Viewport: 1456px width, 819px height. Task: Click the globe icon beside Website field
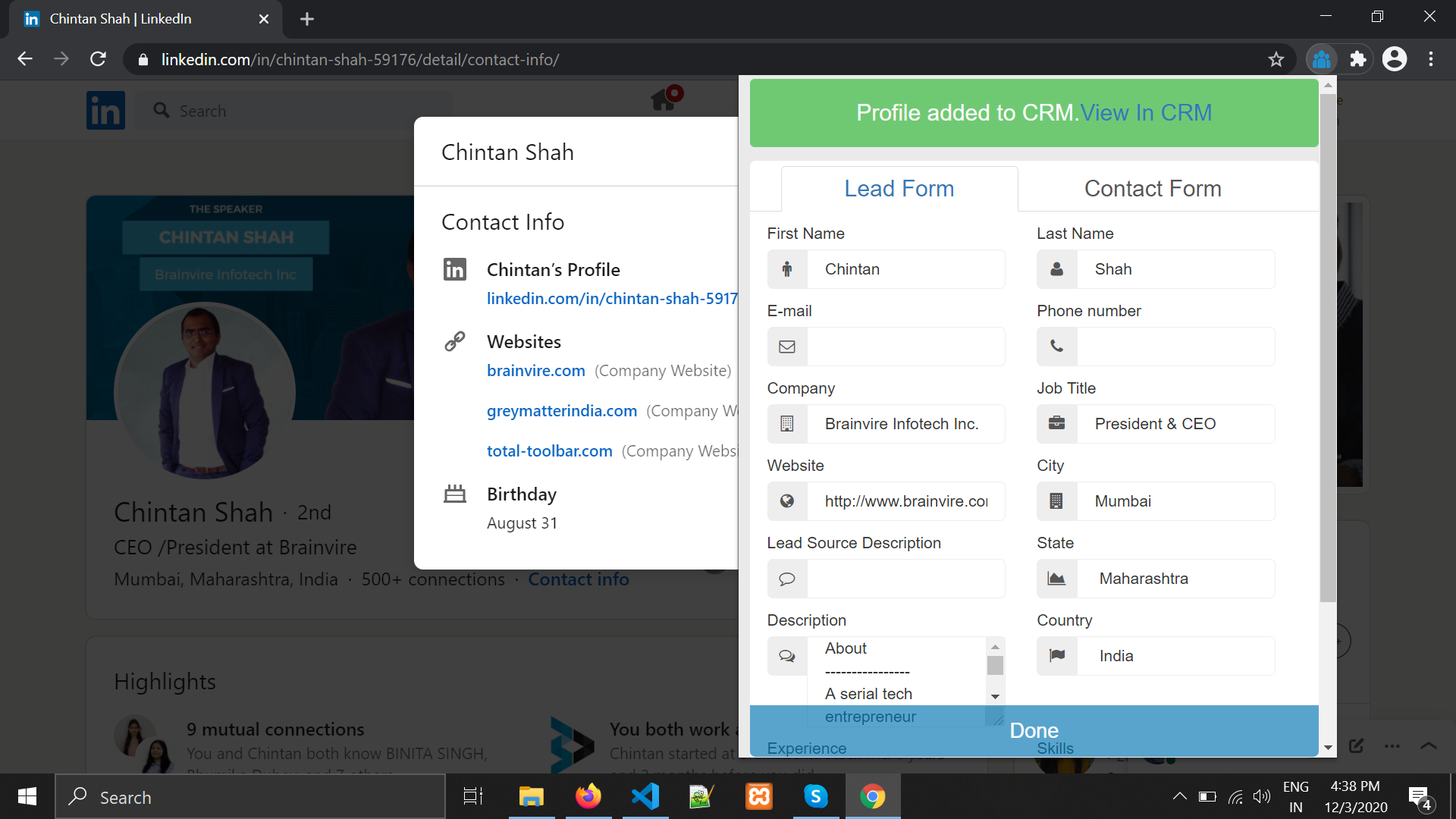[x=787, y=501]
